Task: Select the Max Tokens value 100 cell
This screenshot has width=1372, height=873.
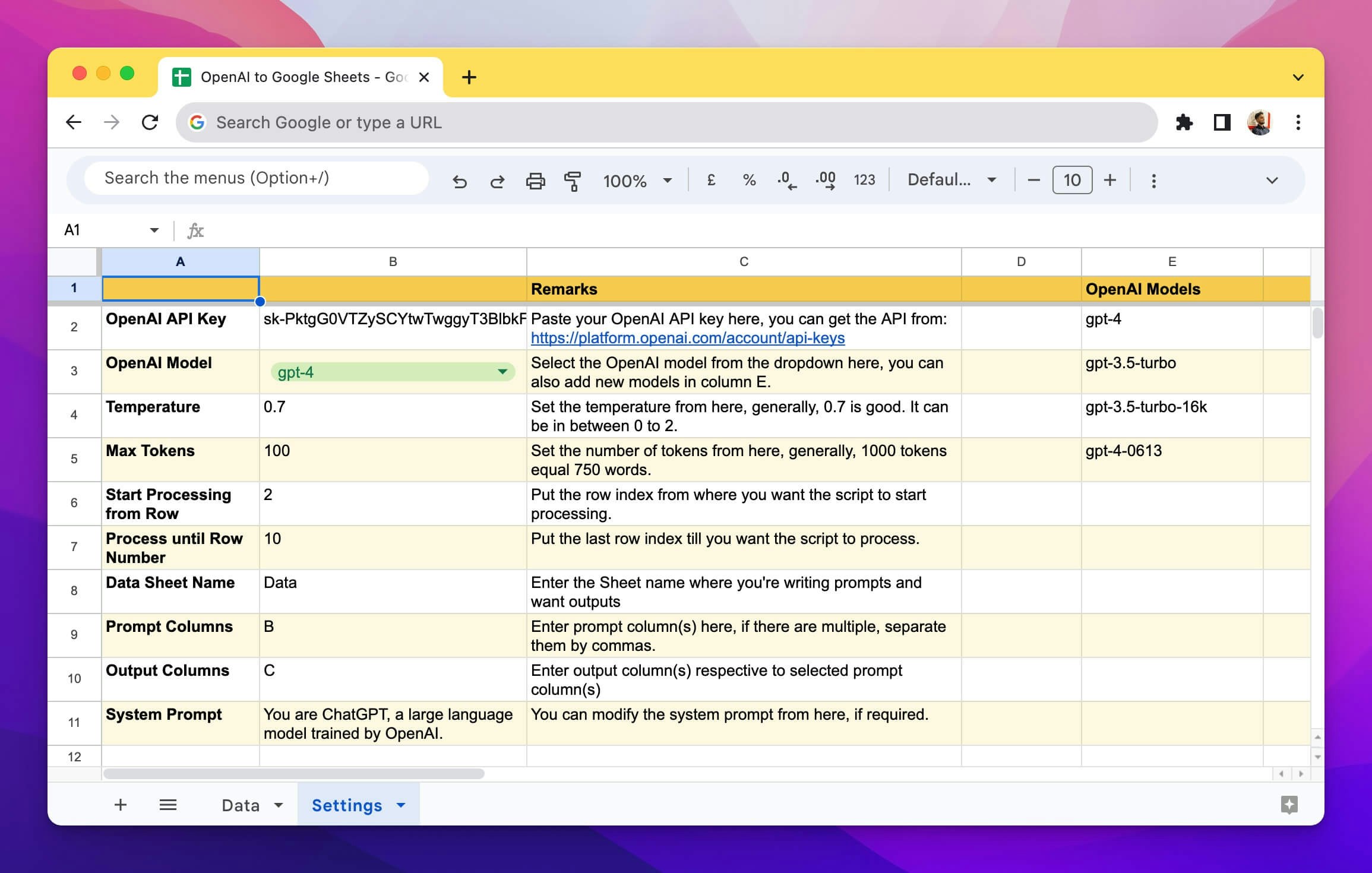Action: pos(393,460)
